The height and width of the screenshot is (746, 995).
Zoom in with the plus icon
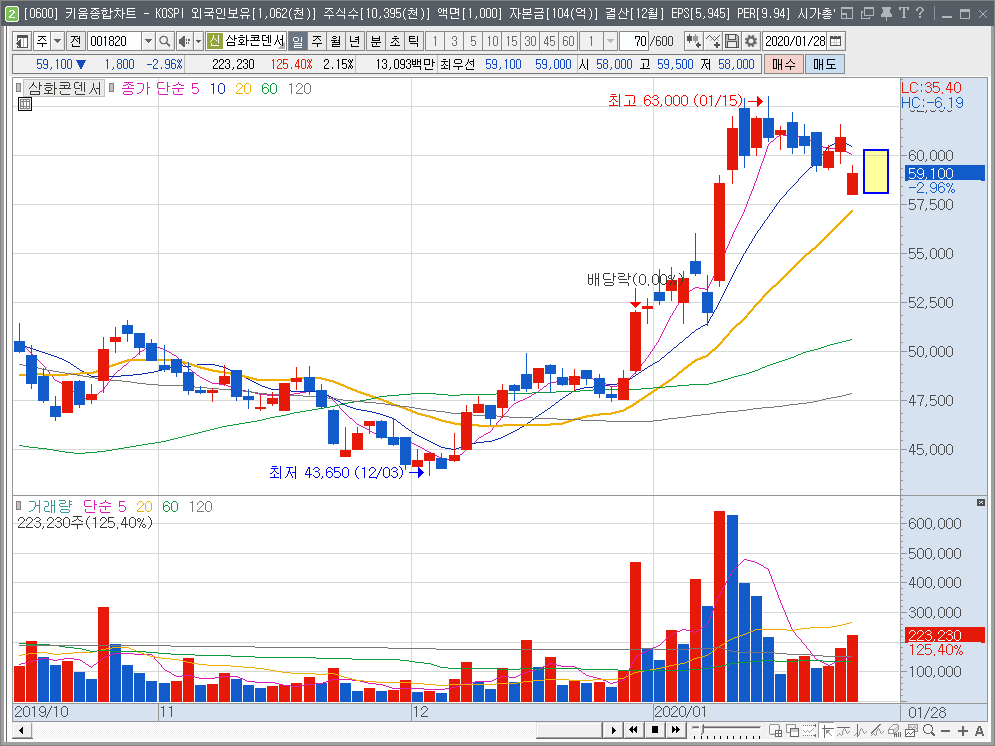pos(963,730)
